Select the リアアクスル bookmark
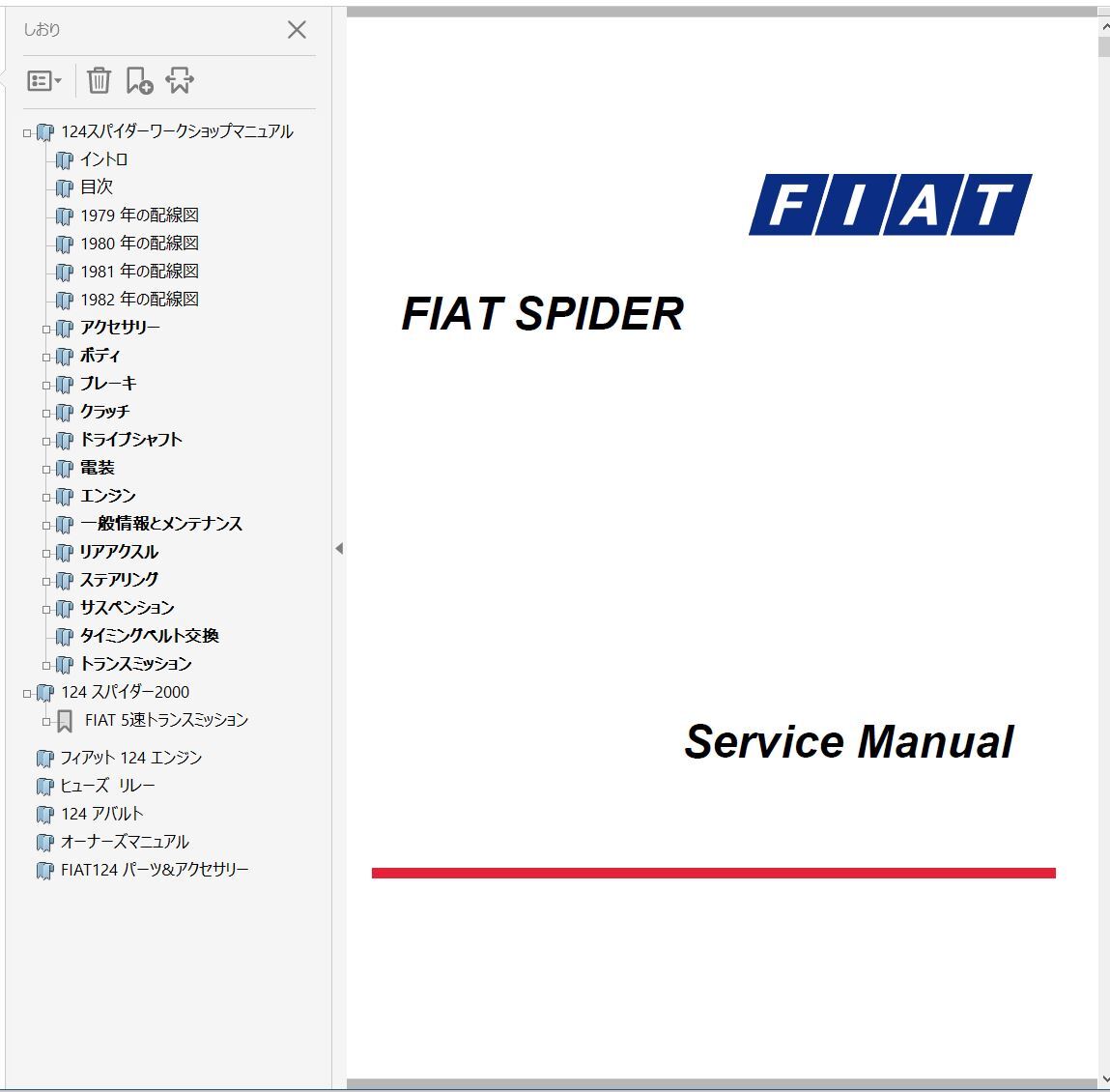Image resolution: width=1110 pixels, height=1092 pixels. 119,552
